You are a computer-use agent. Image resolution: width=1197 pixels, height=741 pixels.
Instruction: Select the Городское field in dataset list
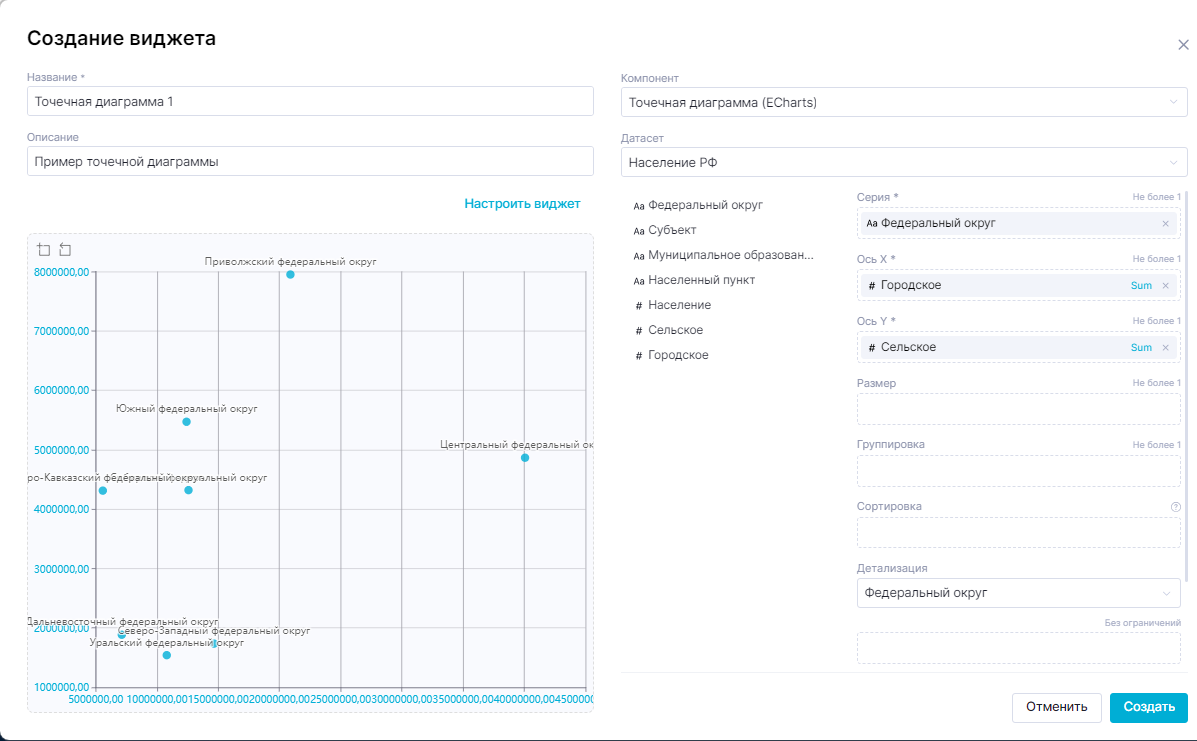point(671,356)
